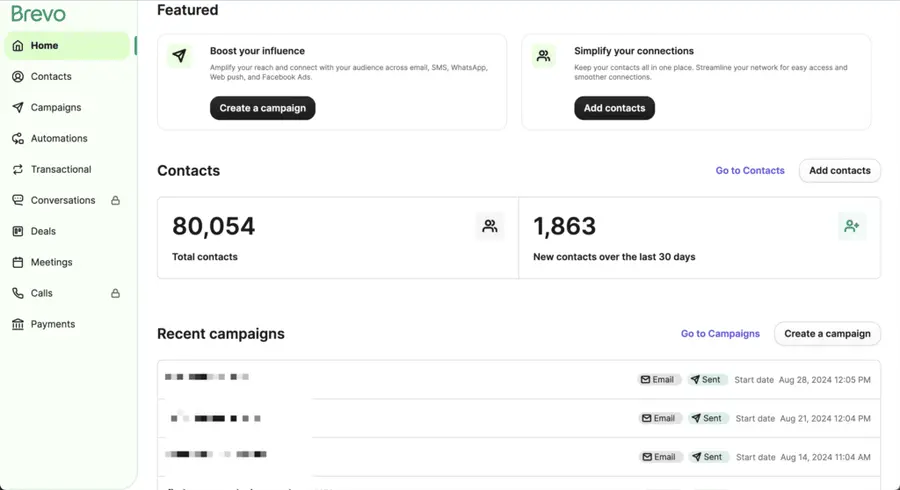900x490 pixels.
Task: Click the Home house icon
Action: pos(18,45)
